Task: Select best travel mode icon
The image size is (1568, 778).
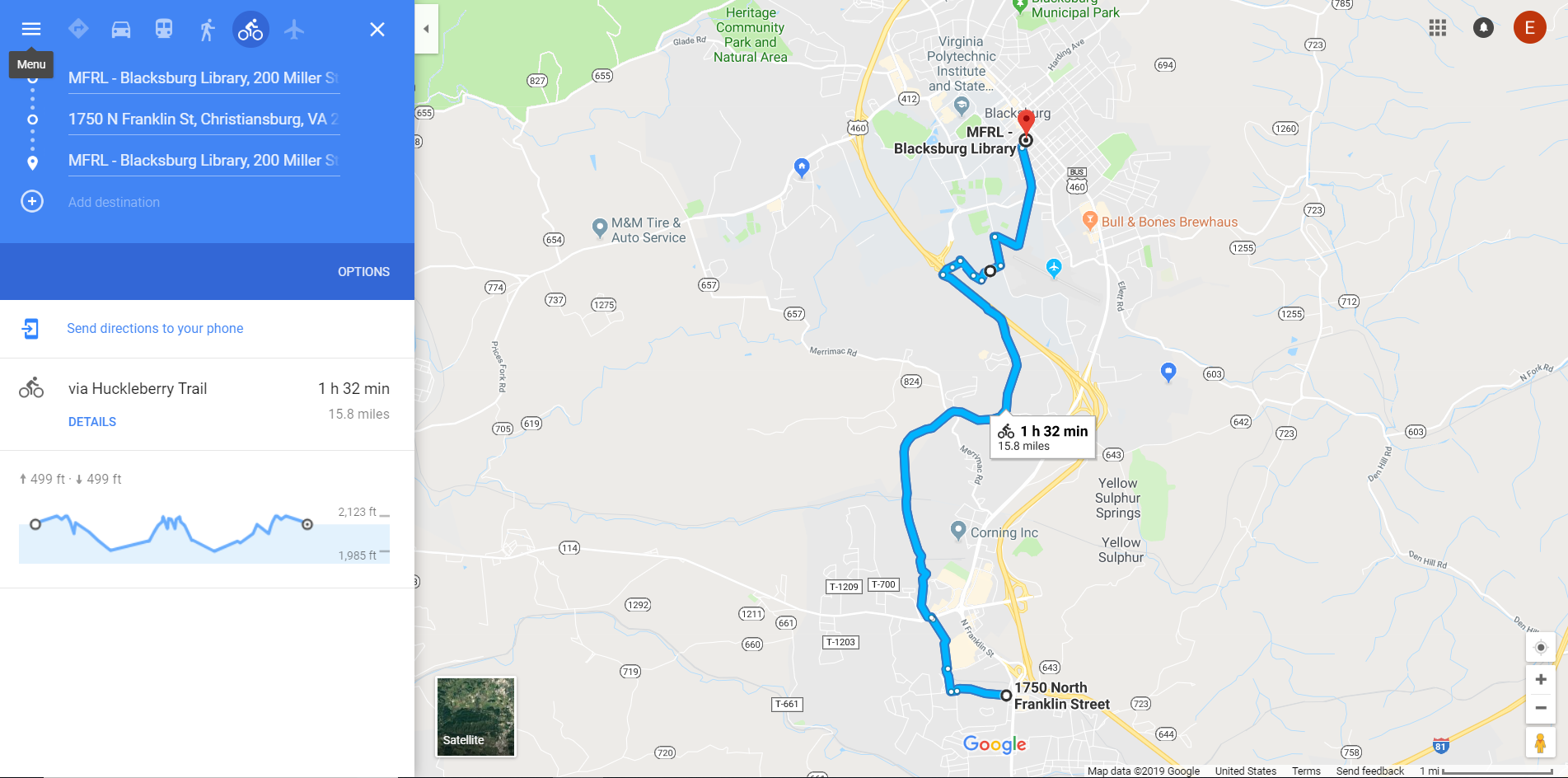Action: (x=78, y=30)
